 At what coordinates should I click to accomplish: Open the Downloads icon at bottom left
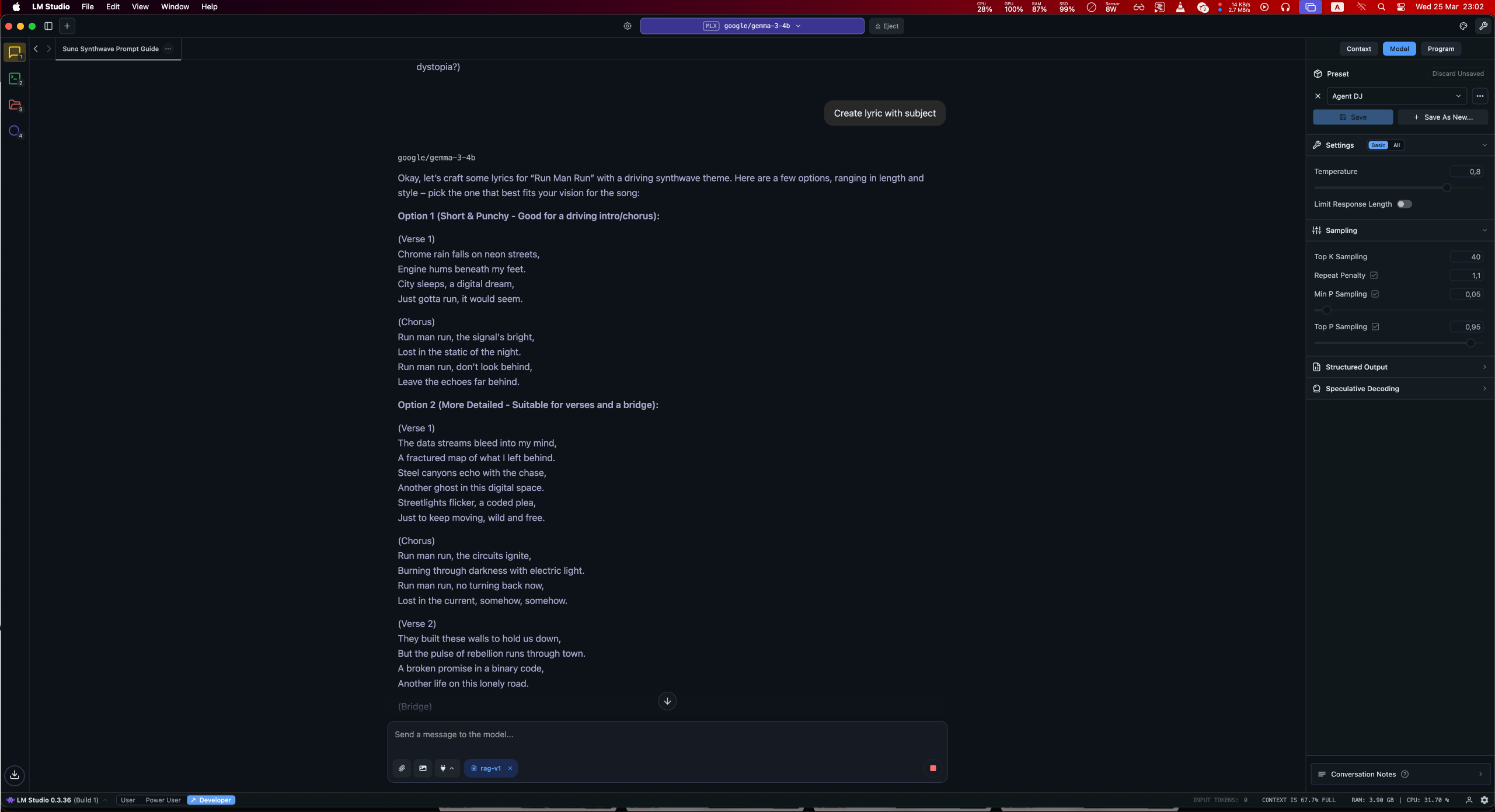(15, 775)
